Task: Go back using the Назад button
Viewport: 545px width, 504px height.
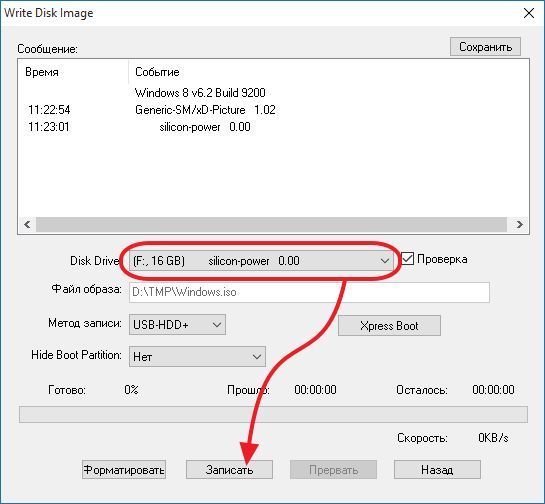Action: pos(437,470)
